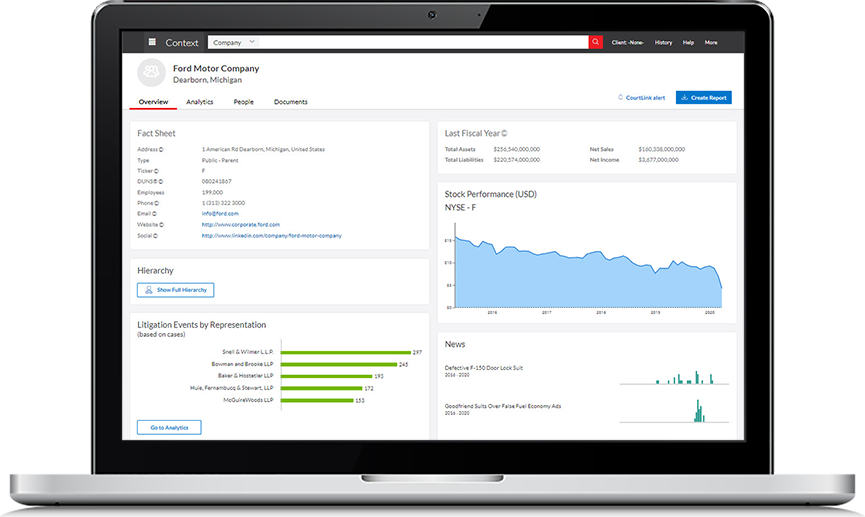Click the Snell & Wilmer L.L.P. bar
Image resolution: width=865 pixels, height=517 pixels.
(346, 352)
